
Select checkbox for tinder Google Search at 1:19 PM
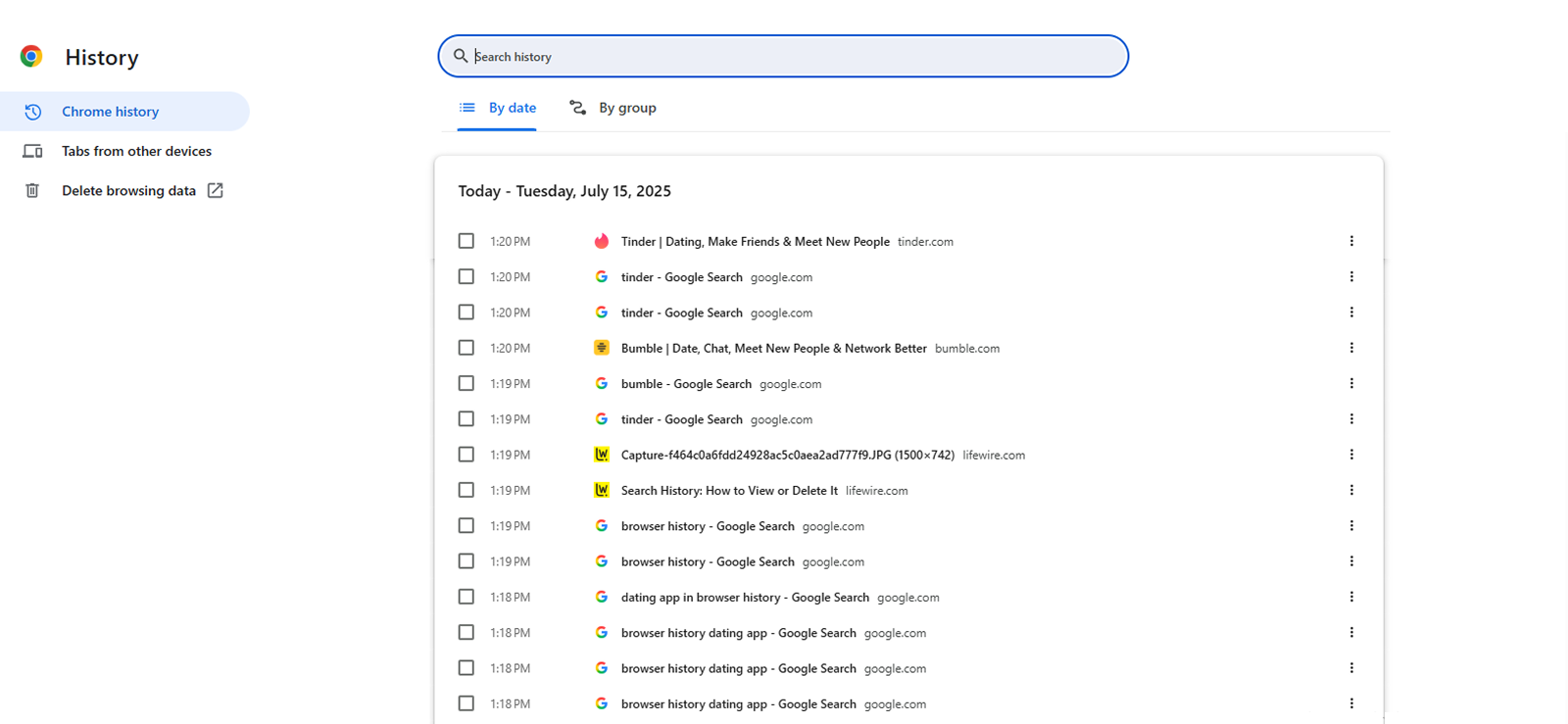pos(466,418)
